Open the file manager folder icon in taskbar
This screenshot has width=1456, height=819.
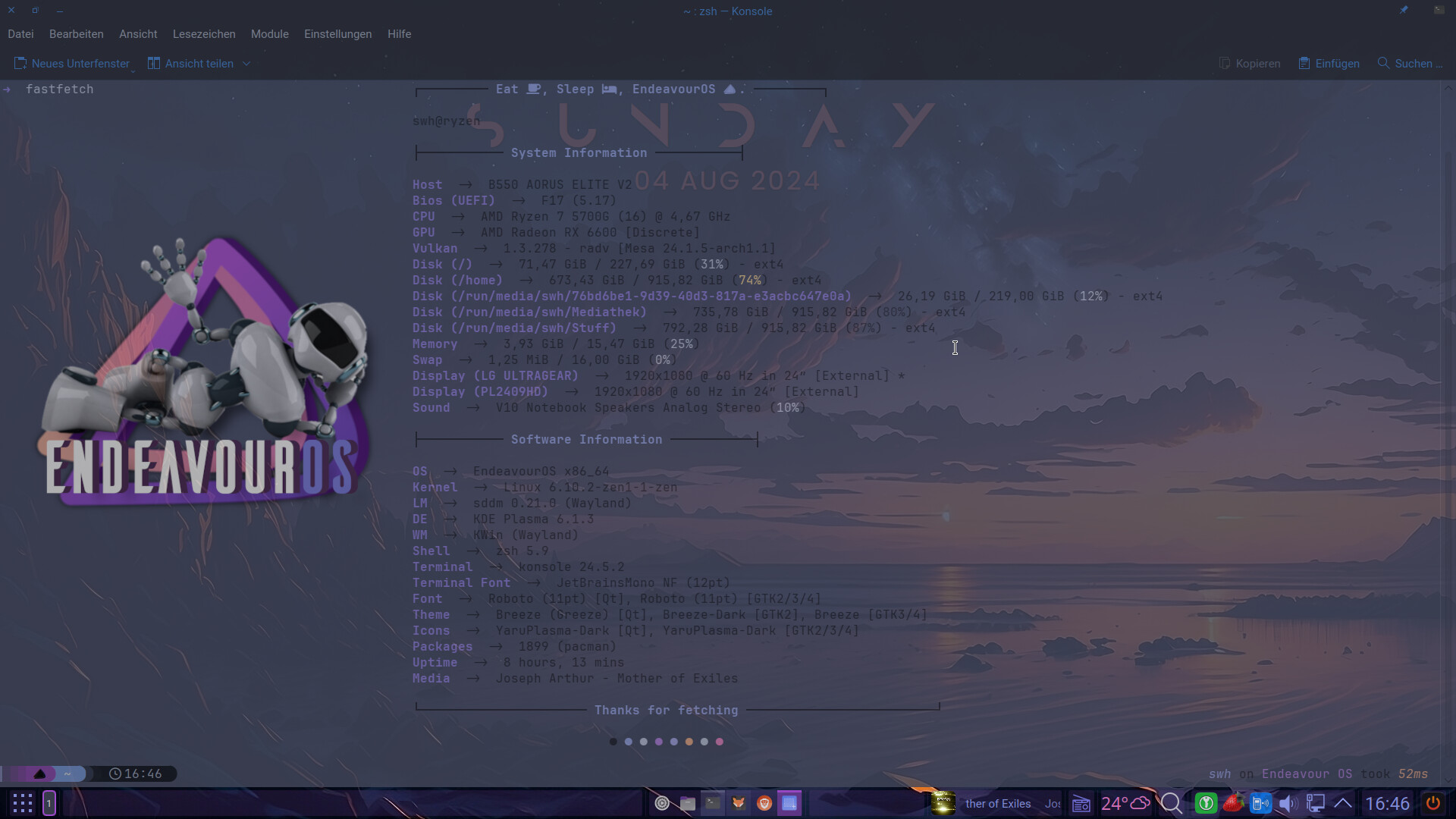(687, 803)
